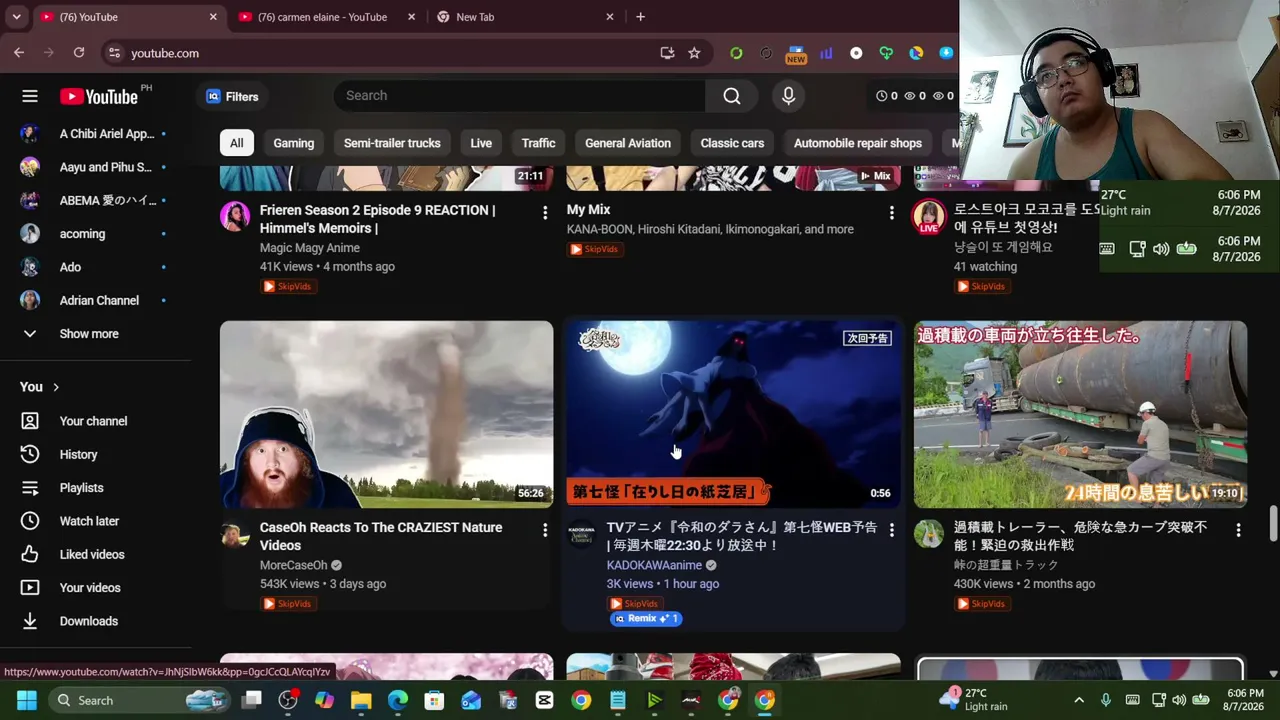1280x720 pixels.
Task: Click SkipVids under CaseOh video
Action: coord(288,604)
